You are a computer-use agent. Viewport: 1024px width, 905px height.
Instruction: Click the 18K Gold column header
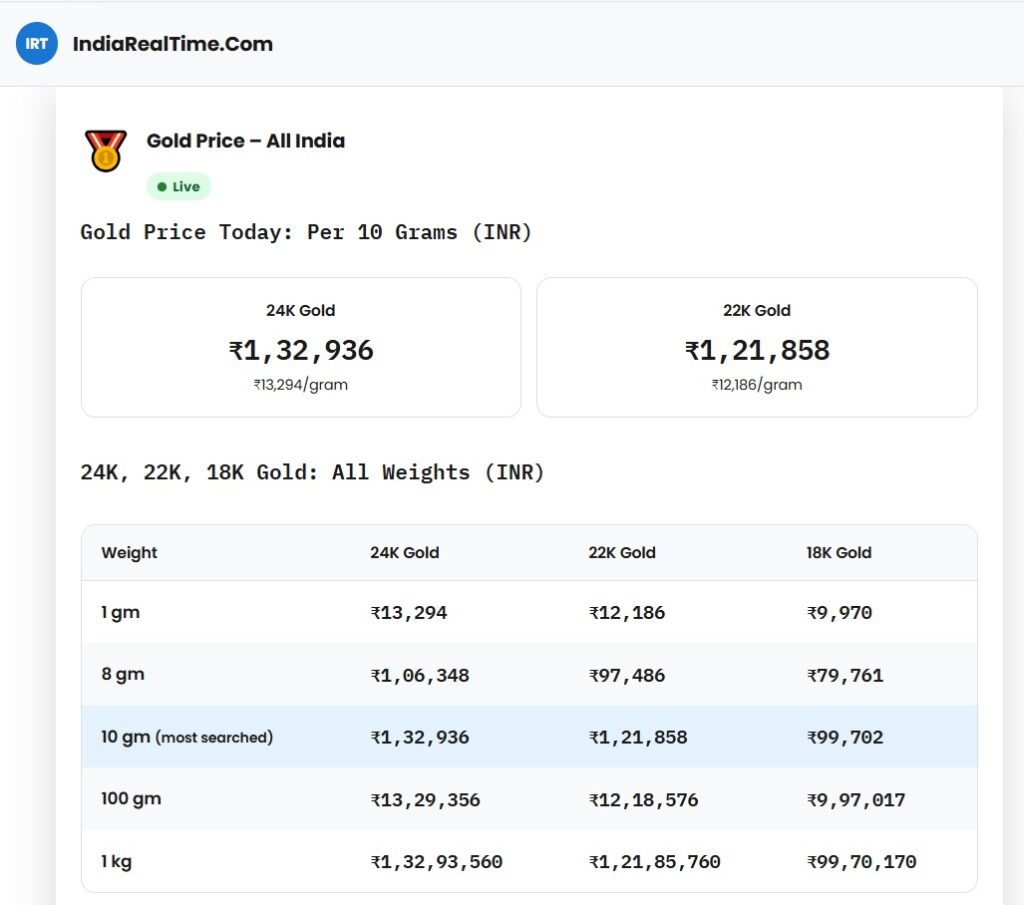(839, 552)
